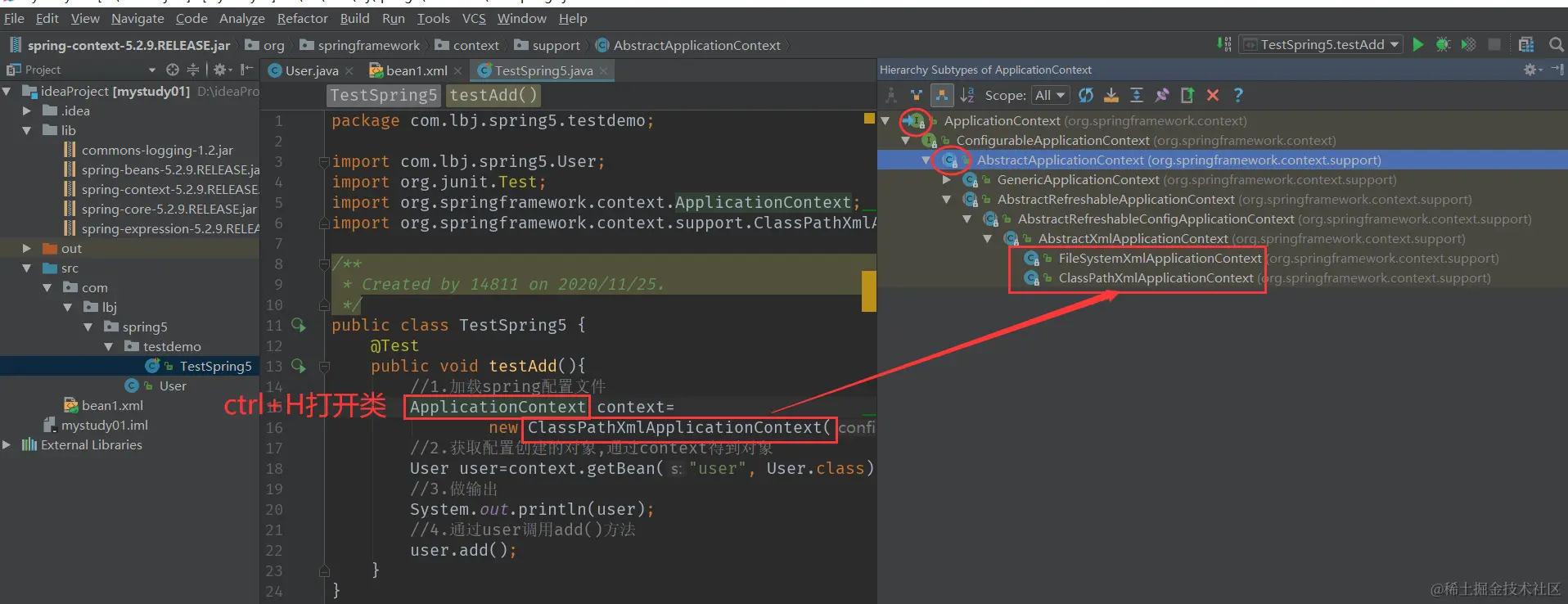The height and width of the screenshot is (604, 1568).
Task: Open the VCS menu
Action: click(474, 18)
